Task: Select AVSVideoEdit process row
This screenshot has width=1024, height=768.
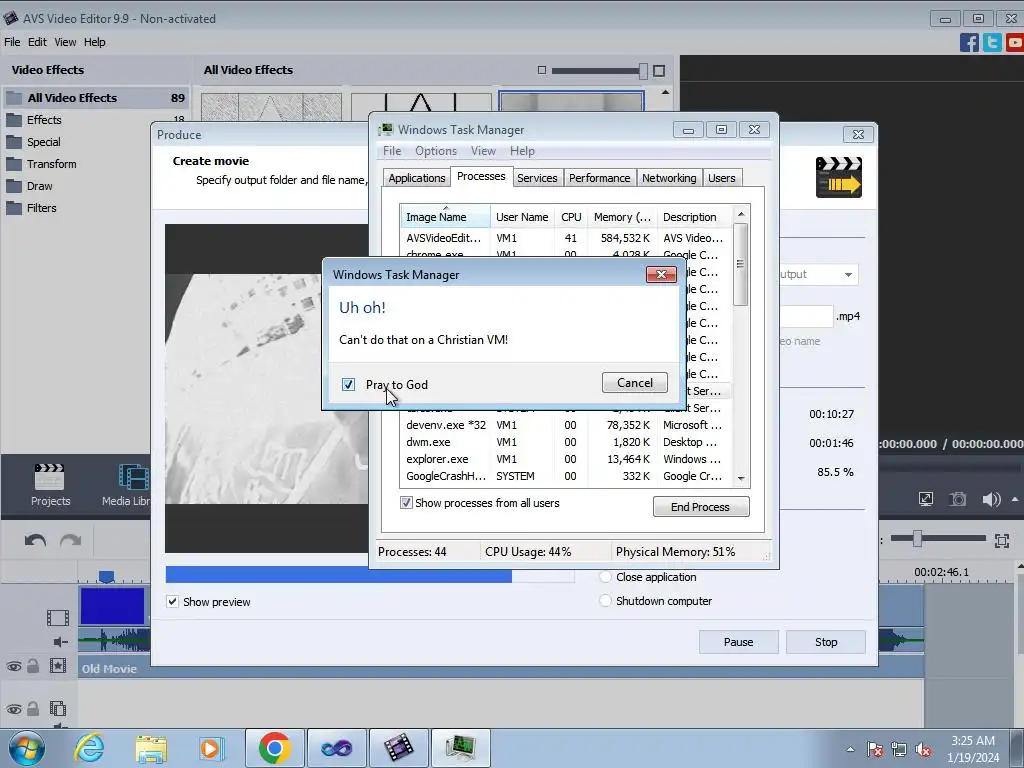Action: (565, 238)
